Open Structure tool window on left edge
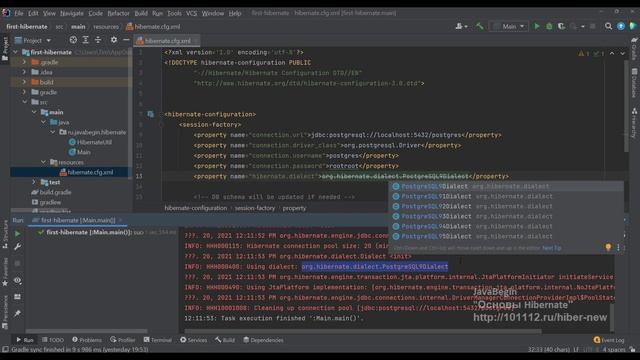The width and height of the screenshot is (640, 360). click(5, 234)
